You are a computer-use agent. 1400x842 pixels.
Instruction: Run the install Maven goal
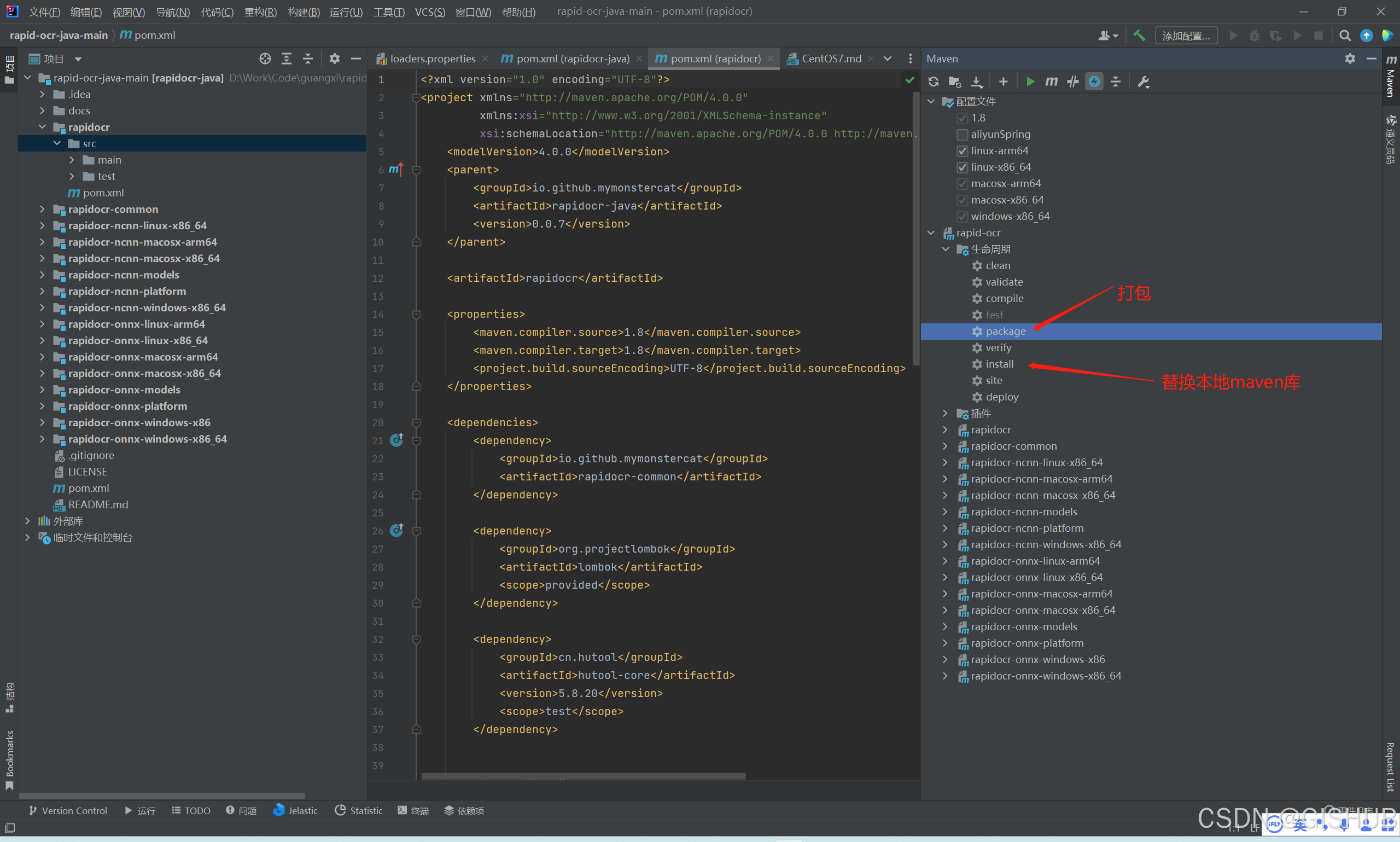coord(1000,364)
